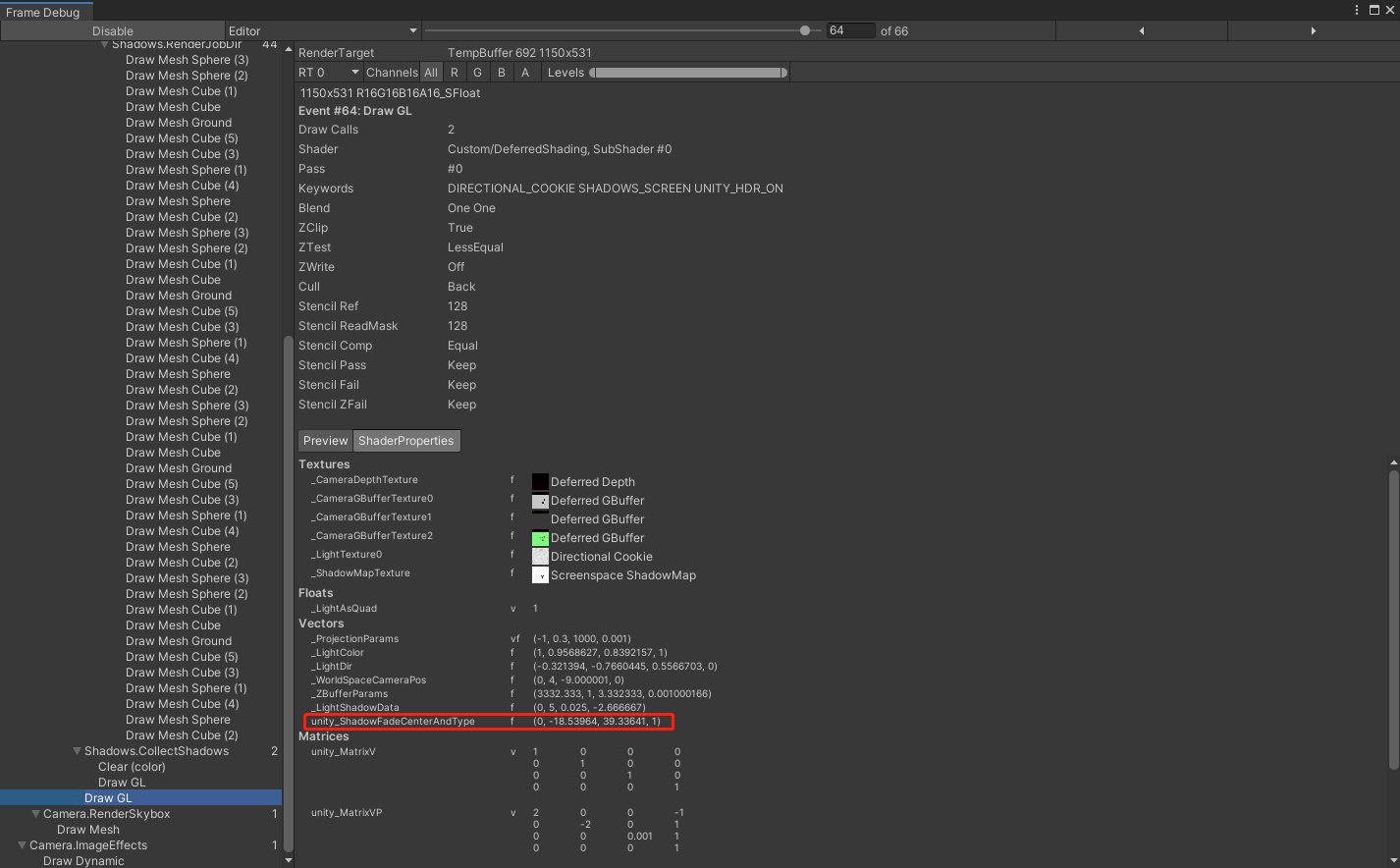1400x868 pixels.
Task: Click the Blend One One value
Action: coord(471,208)
